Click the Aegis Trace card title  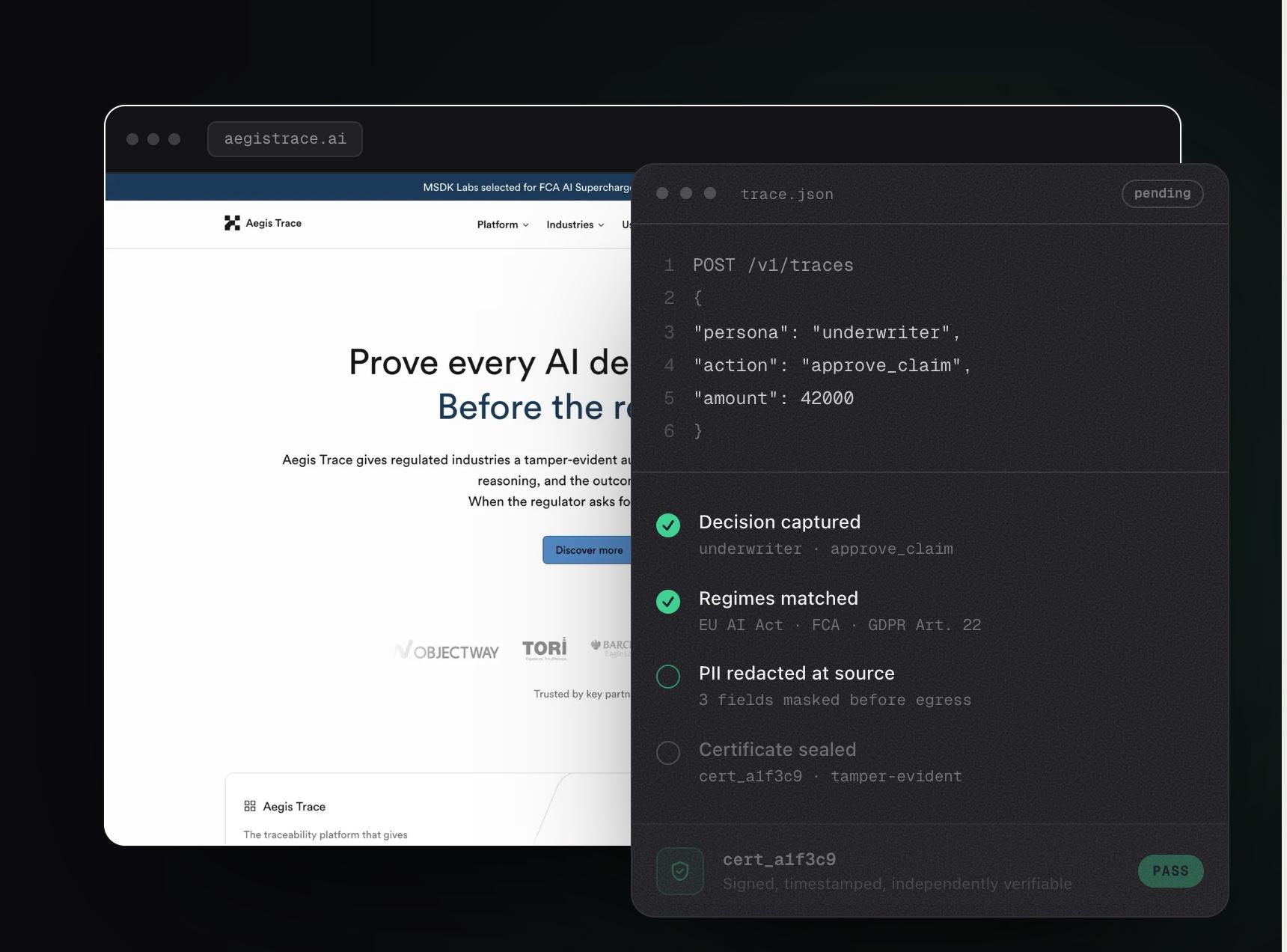(294, 806)
